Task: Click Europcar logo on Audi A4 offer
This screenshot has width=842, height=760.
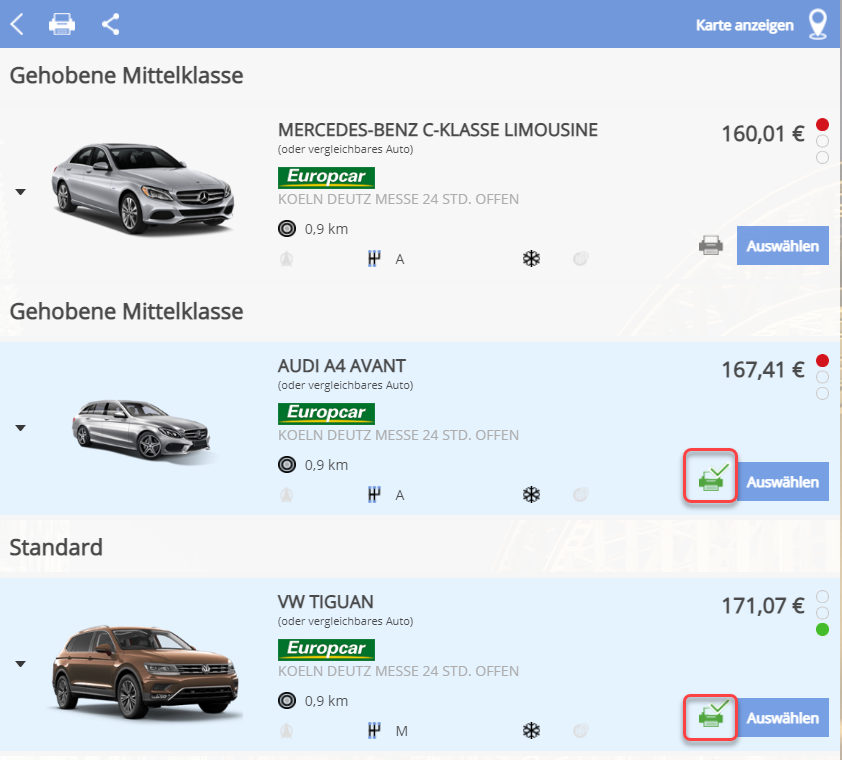Action: coord(326,414)
